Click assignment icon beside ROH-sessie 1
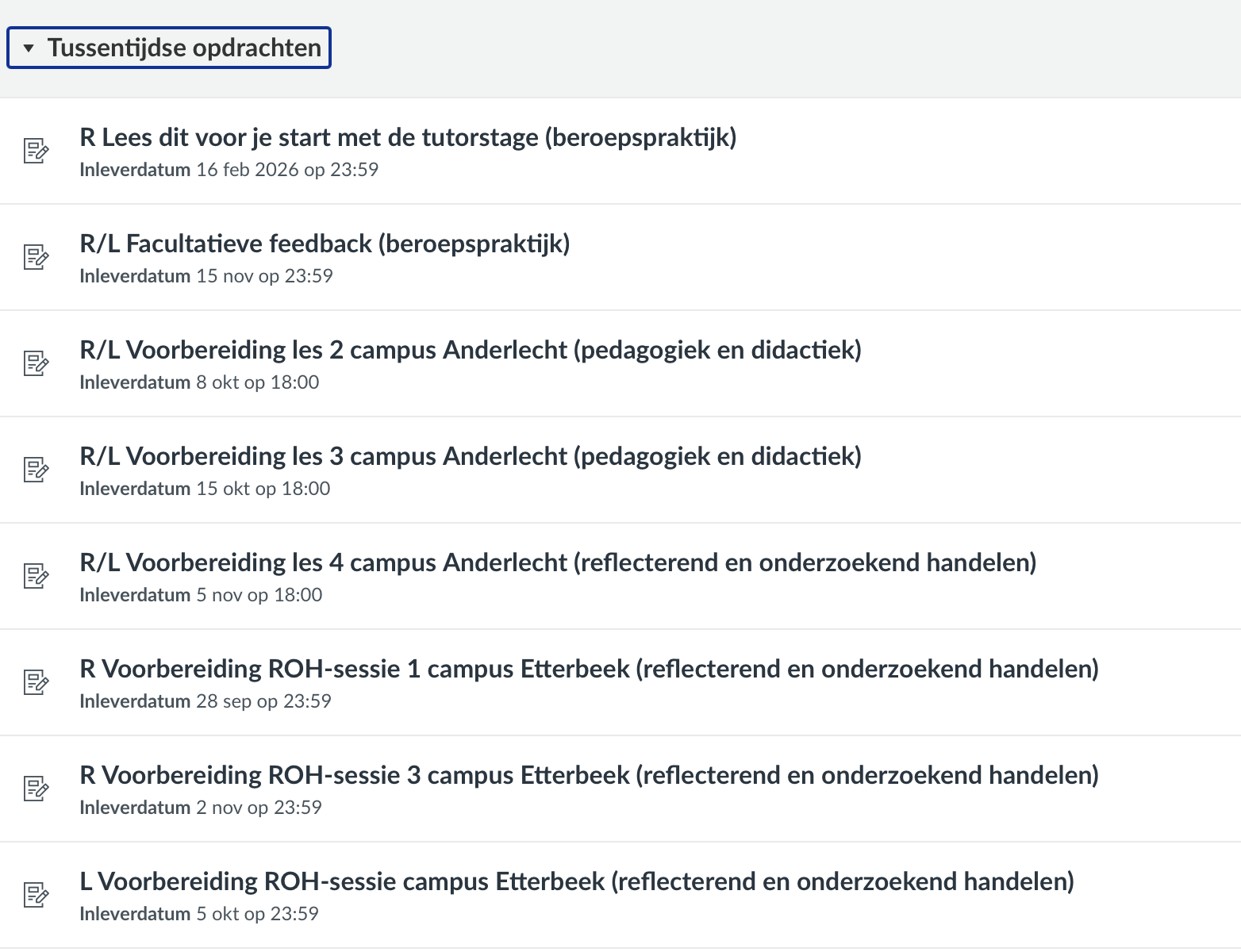The image size is (1241, 952). pos(36,681)
